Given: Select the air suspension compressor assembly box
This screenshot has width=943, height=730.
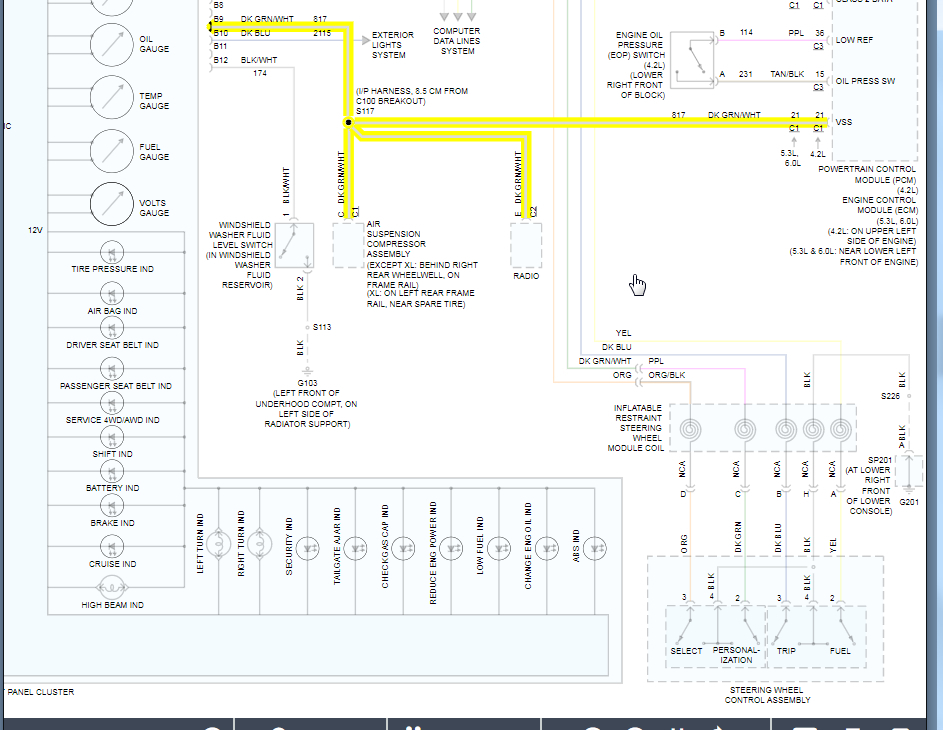Looking at the screenshot, I should [x=350, y=245].
